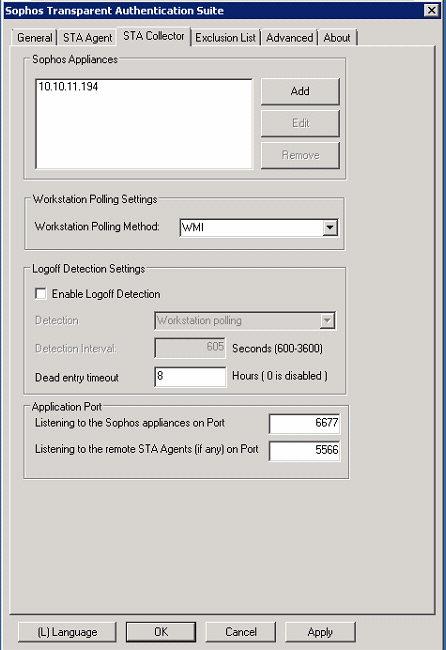Enable the Logoff Detection checkbox
Viewport: 446px width, 650px height.
coord(41,294)
